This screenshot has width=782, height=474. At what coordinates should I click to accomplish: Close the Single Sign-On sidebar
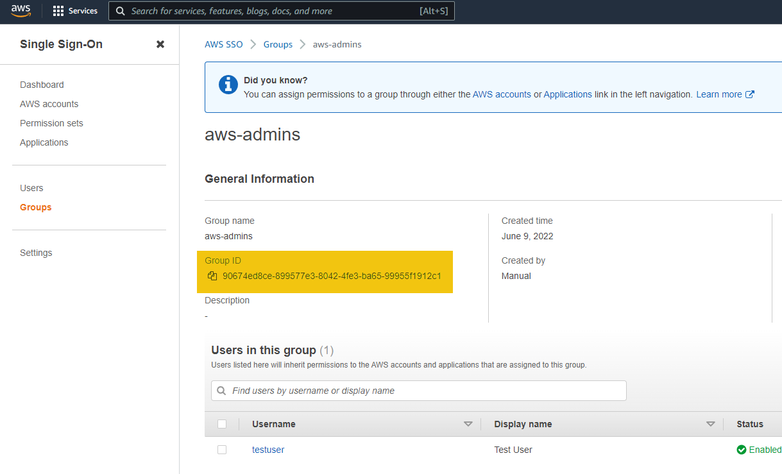tap(160, 44)
